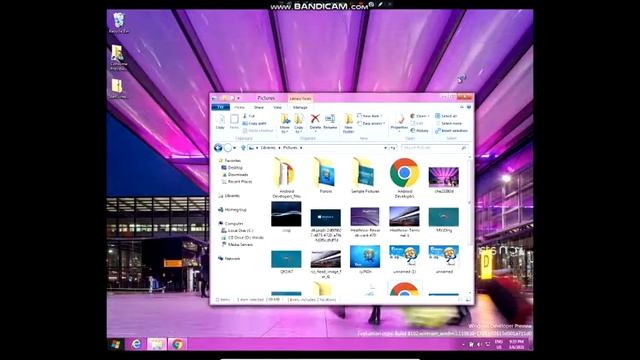Open Google Chrome from taskbar
The width and height of the screenshot is (640, 360).
click(x=177, y=344)
